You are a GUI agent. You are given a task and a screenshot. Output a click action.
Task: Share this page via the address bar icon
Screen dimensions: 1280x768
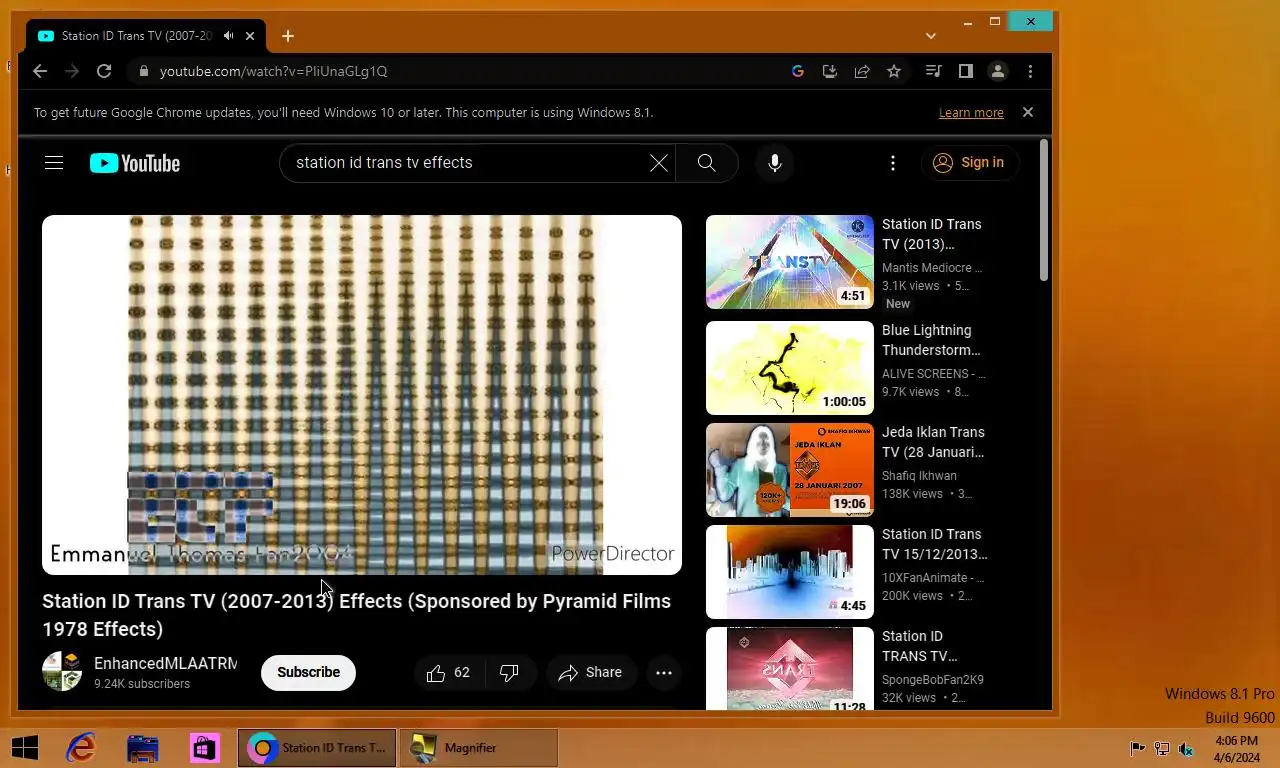(x=861, y=71)
